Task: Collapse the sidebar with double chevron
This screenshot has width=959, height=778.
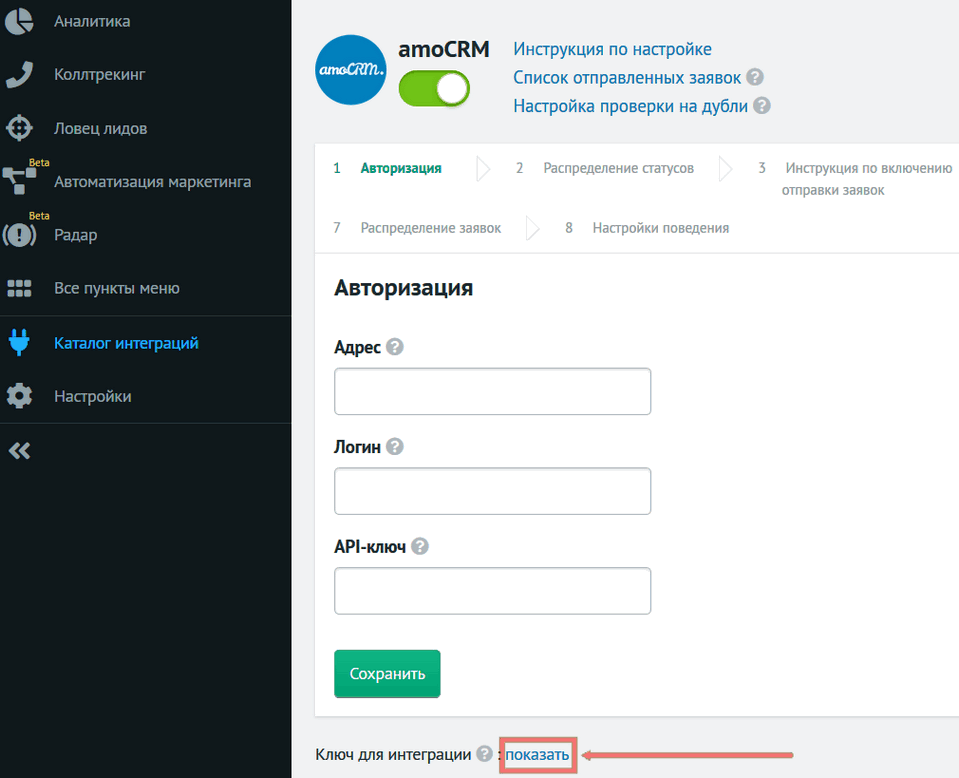Action: tap(19, 450)
